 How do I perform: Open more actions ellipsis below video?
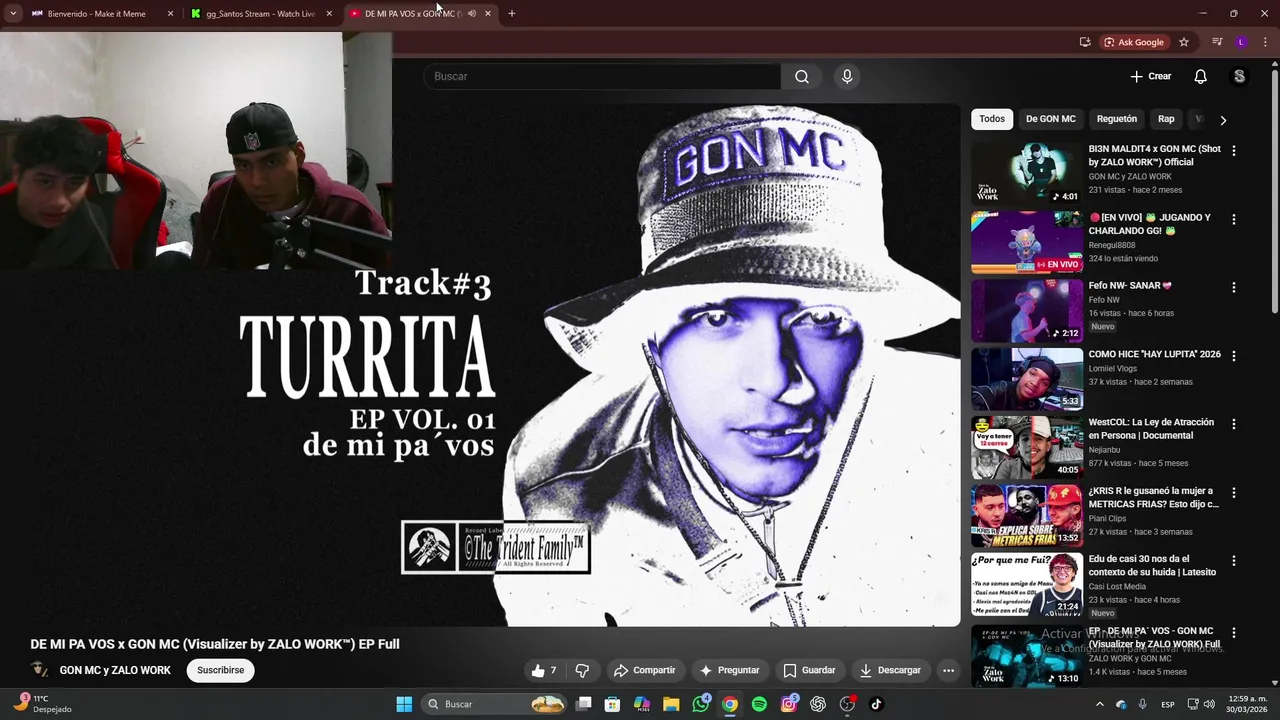coord(948,670)
